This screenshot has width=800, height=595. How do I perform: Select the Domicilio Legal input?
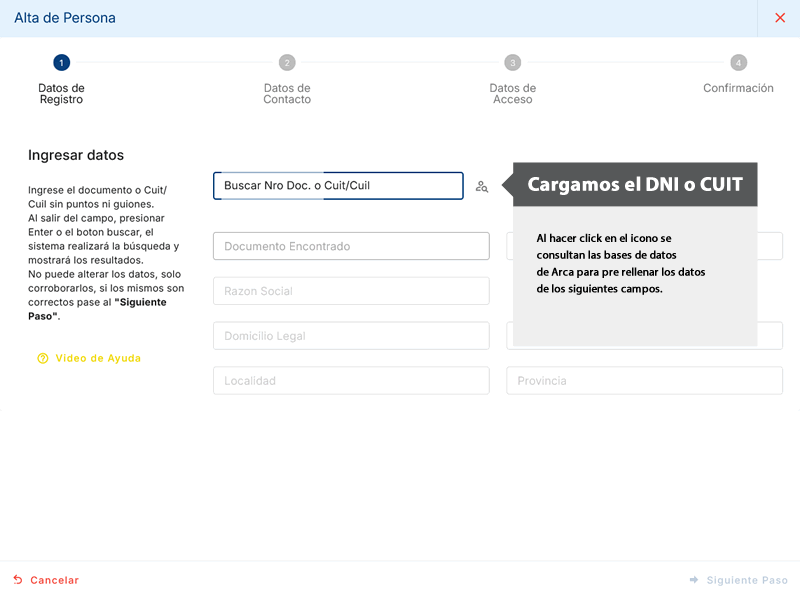pyautogui.click(x=351, y=336)
